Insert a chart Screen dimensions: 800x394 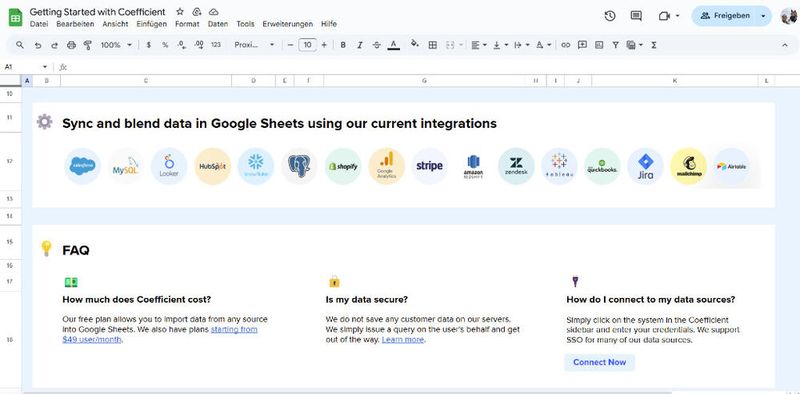[x=599, y=45]
